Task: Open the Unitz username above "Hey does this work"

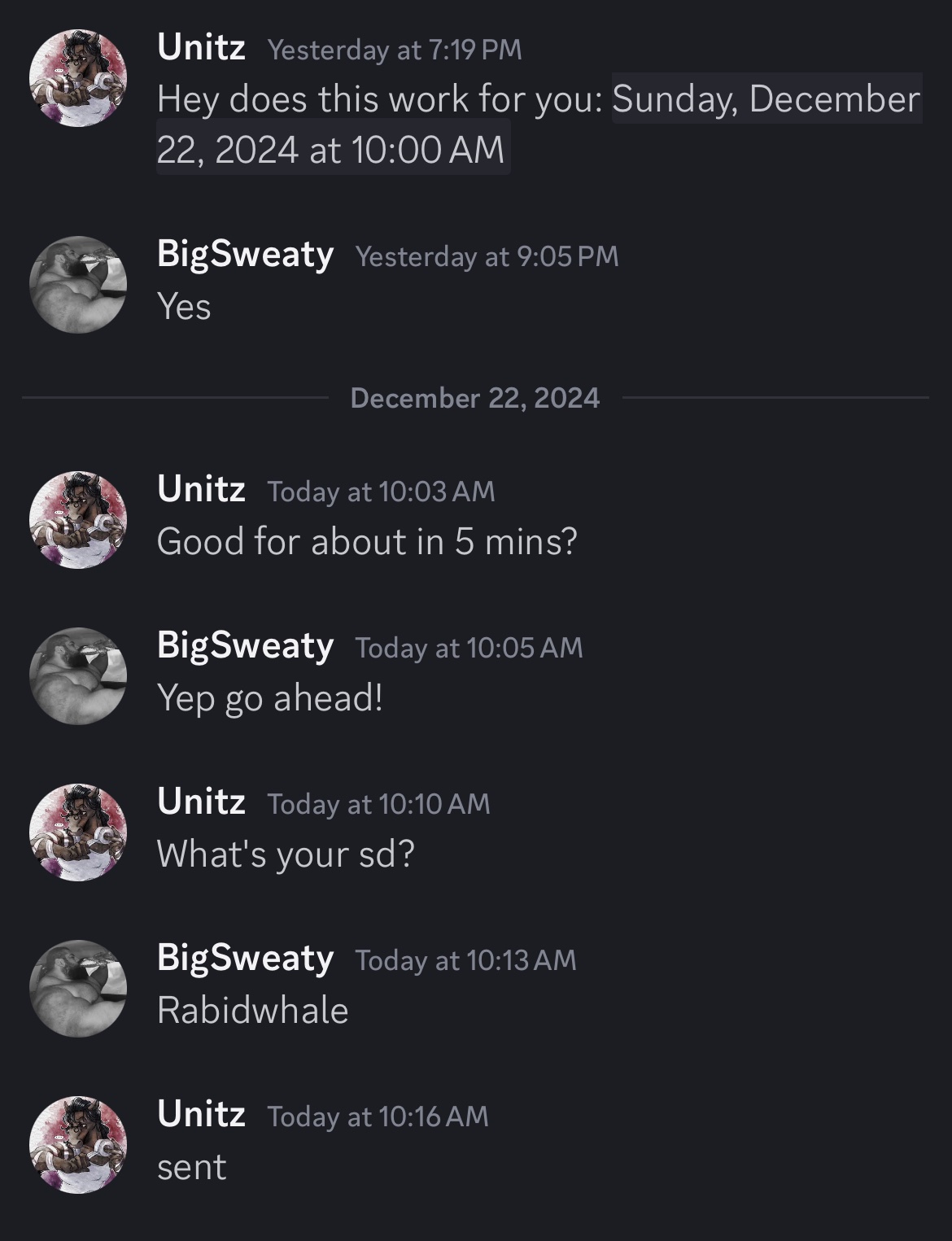Action: 201,47
